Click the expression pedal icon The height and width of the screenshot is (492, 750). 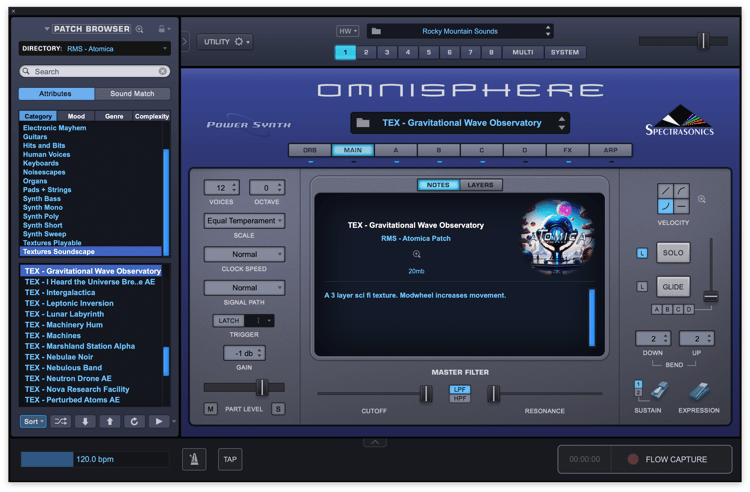[699, 391]
